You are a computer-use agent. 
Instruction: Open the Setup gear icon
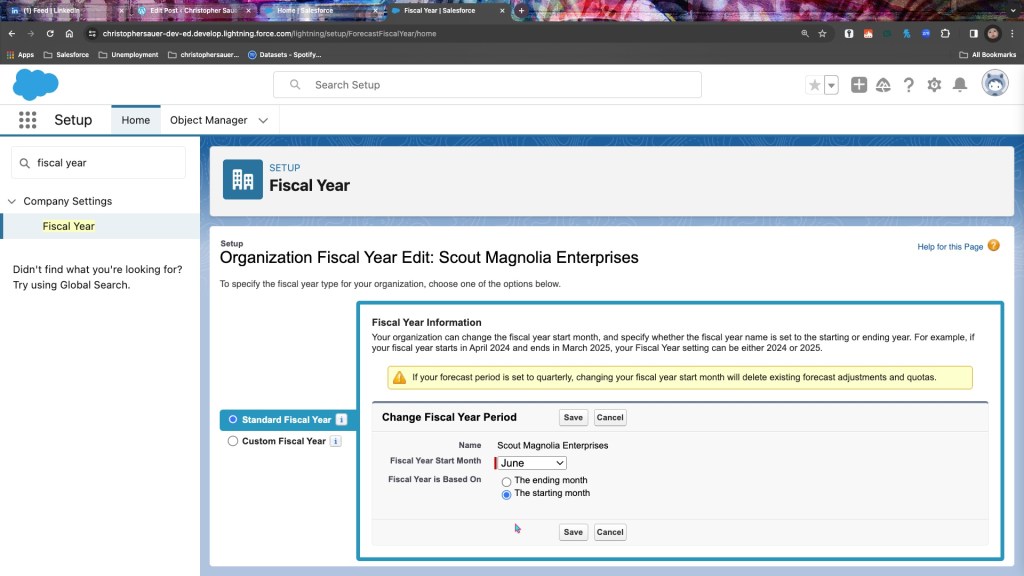(x=934, y=85)
